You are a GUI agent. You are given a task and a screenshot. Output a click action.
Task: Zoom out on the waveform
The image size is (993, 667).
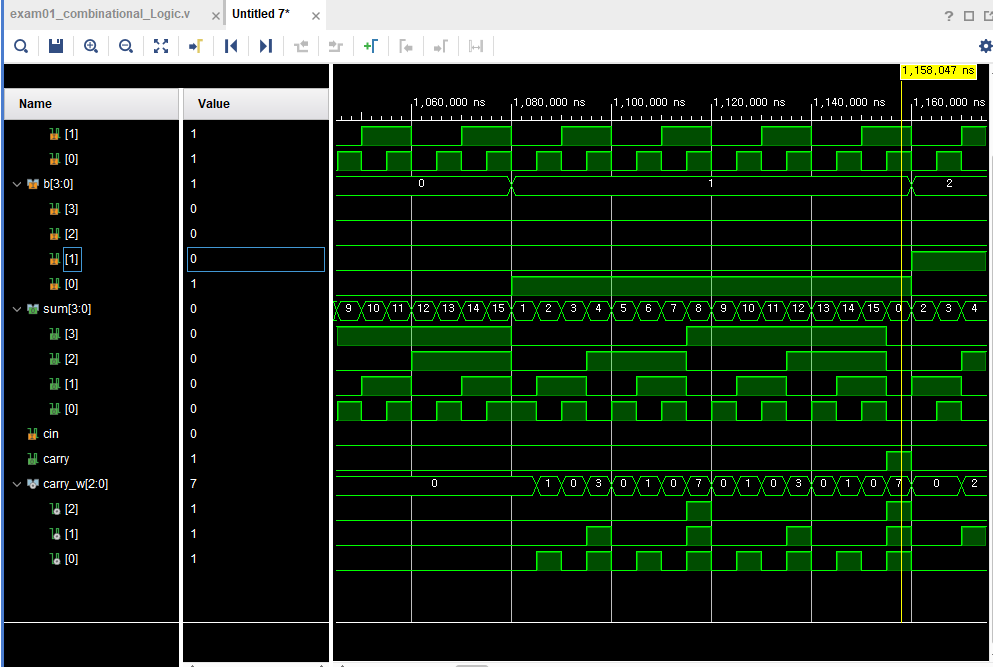click(125, 46)
